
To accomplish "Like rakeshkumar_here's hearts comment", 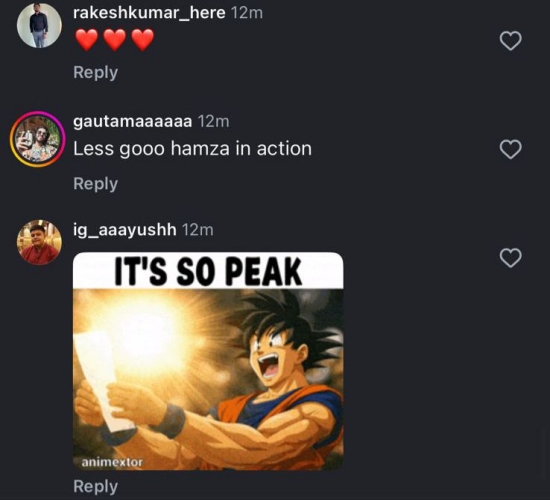I will point(510,41).
